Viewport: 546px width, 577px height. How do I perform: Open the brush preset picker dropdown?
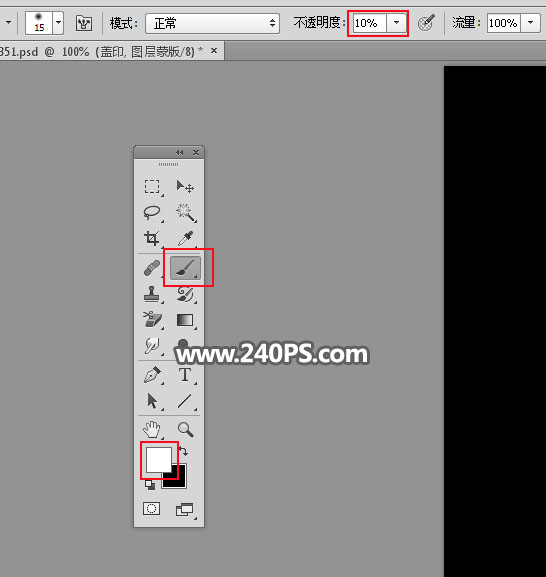tap(58, 23)
